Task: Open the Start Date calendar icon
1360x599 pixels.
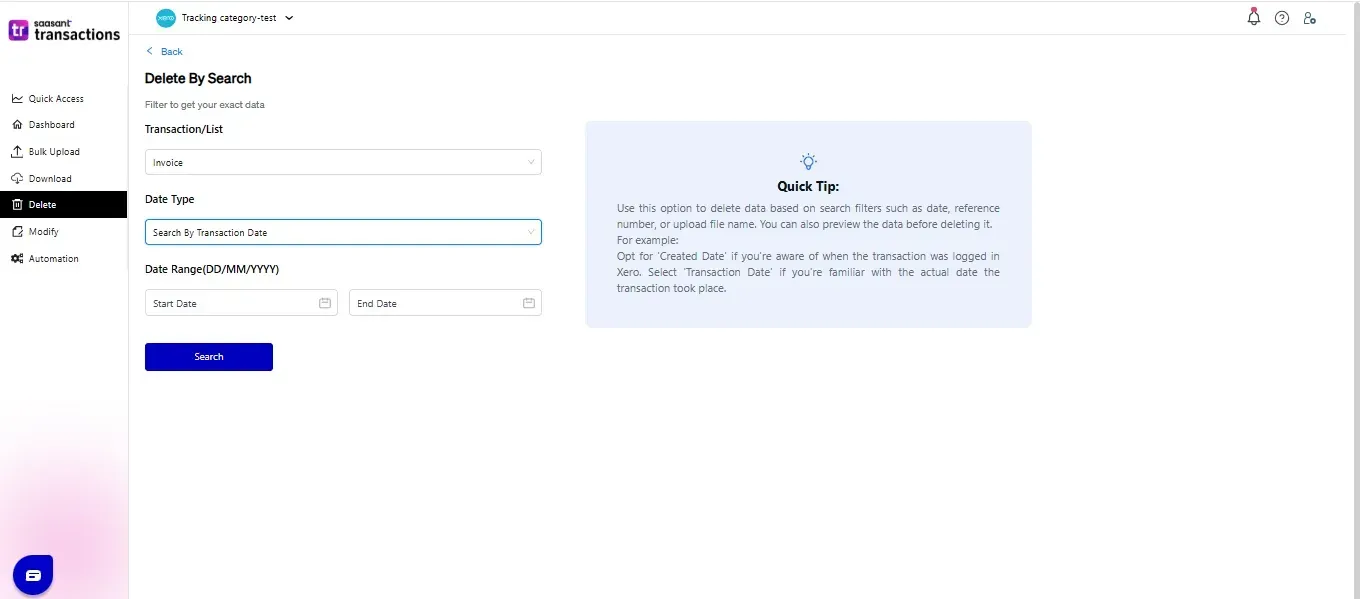Action: point(325,303)
